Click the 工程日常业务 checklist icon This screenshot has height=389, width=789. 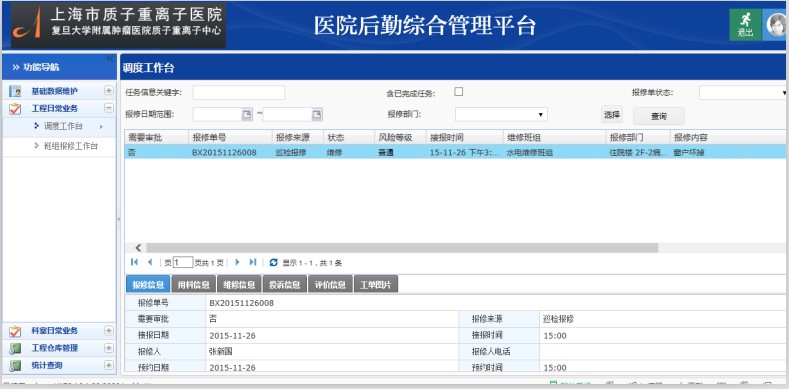click(15, 108)
